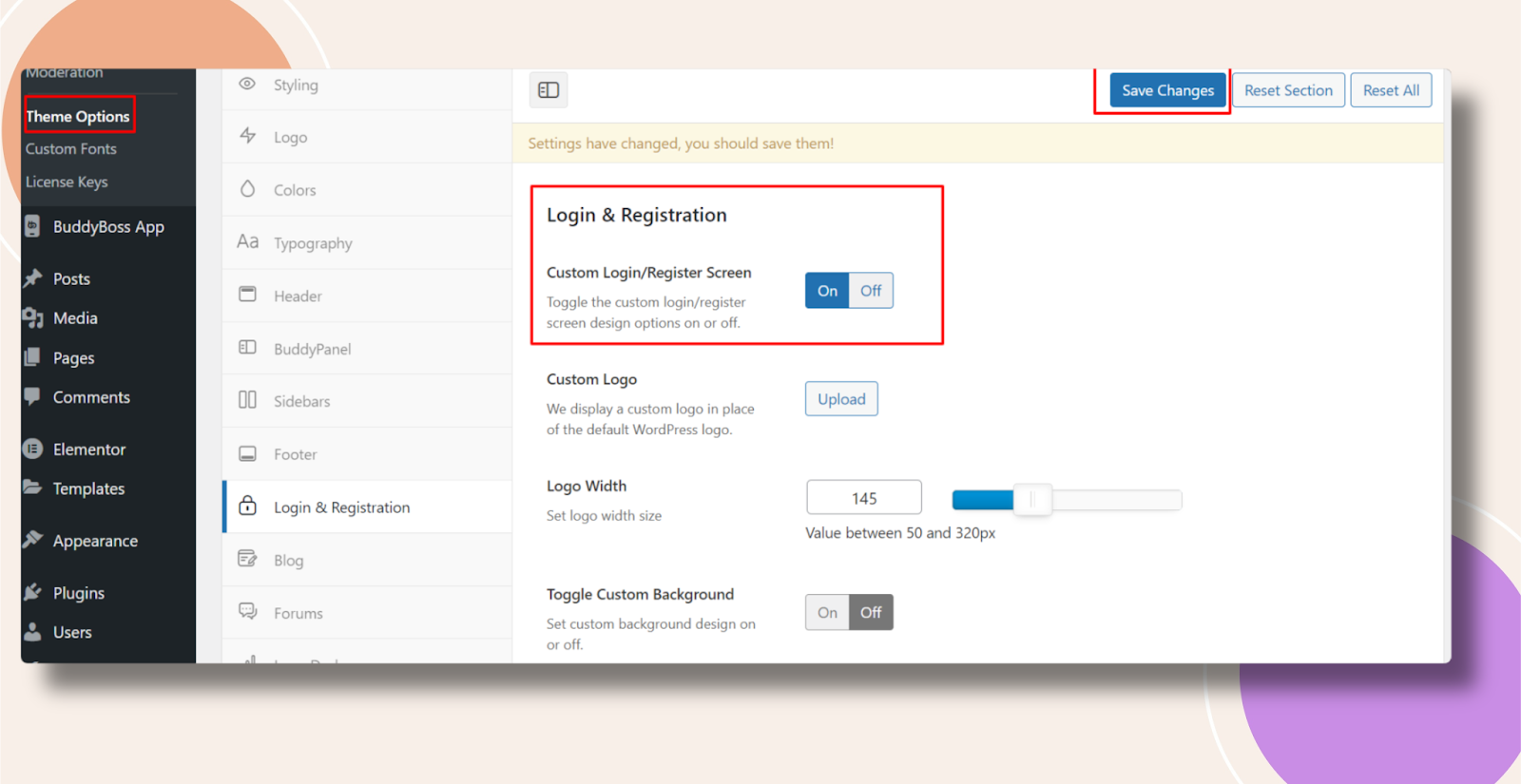Open the Forums options section
Image resolution: width=1521 pixels, height=784 pixels.
[367, 613]
